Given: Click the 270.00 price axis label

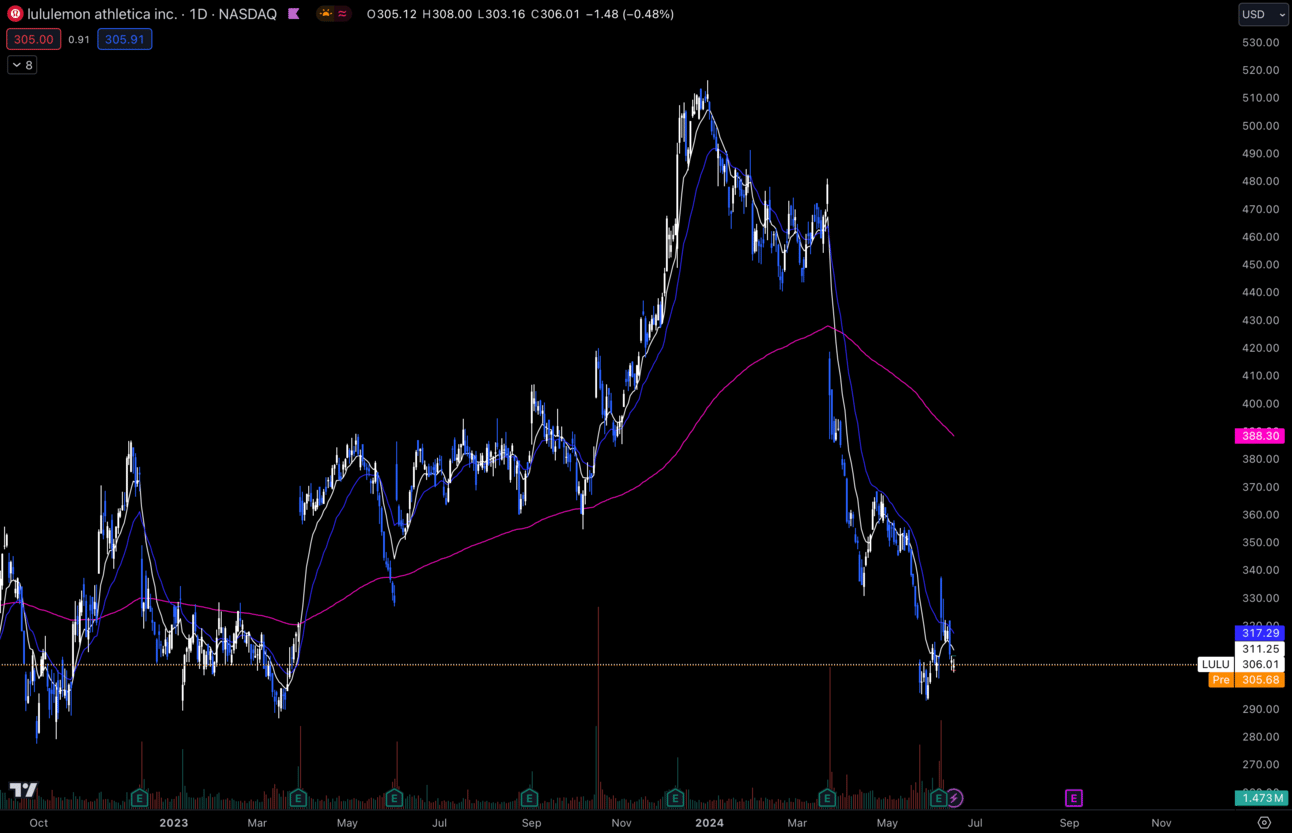Looking at the screenshot, I should [1260, 764].
